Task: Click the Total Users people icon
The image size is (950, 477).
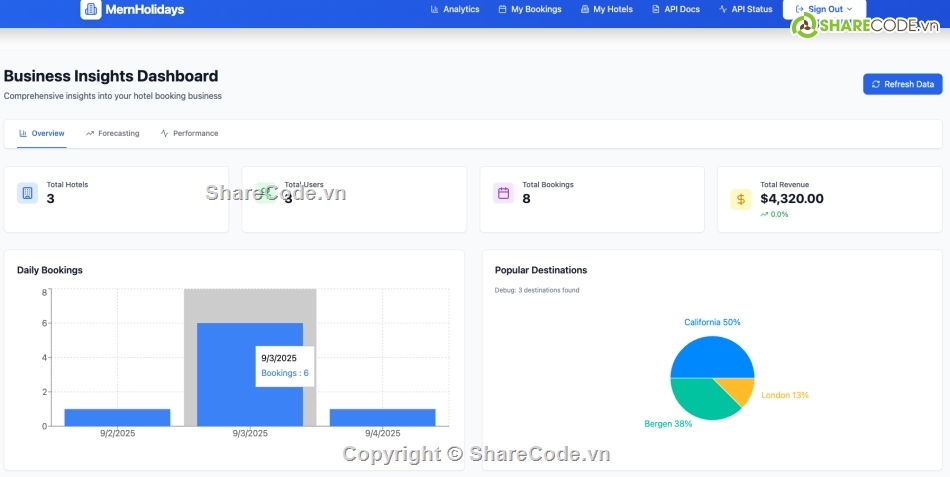Action: (x=265, y=193)
